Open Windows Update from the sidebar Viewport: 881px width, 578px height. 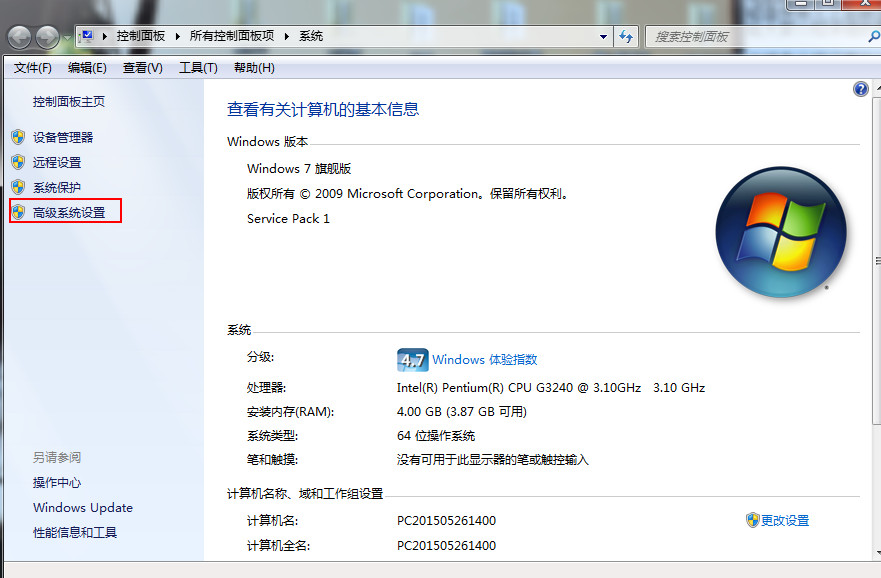click(x=83, y=508)
